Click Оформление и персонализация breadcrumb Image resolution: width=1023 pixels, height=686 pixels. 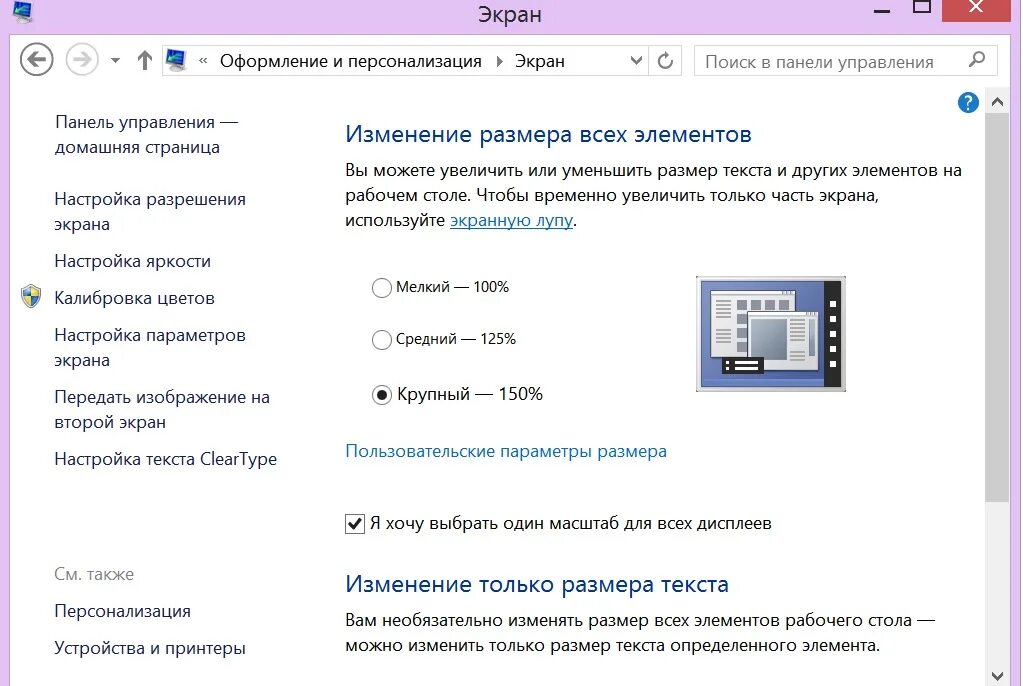point(350,61)
